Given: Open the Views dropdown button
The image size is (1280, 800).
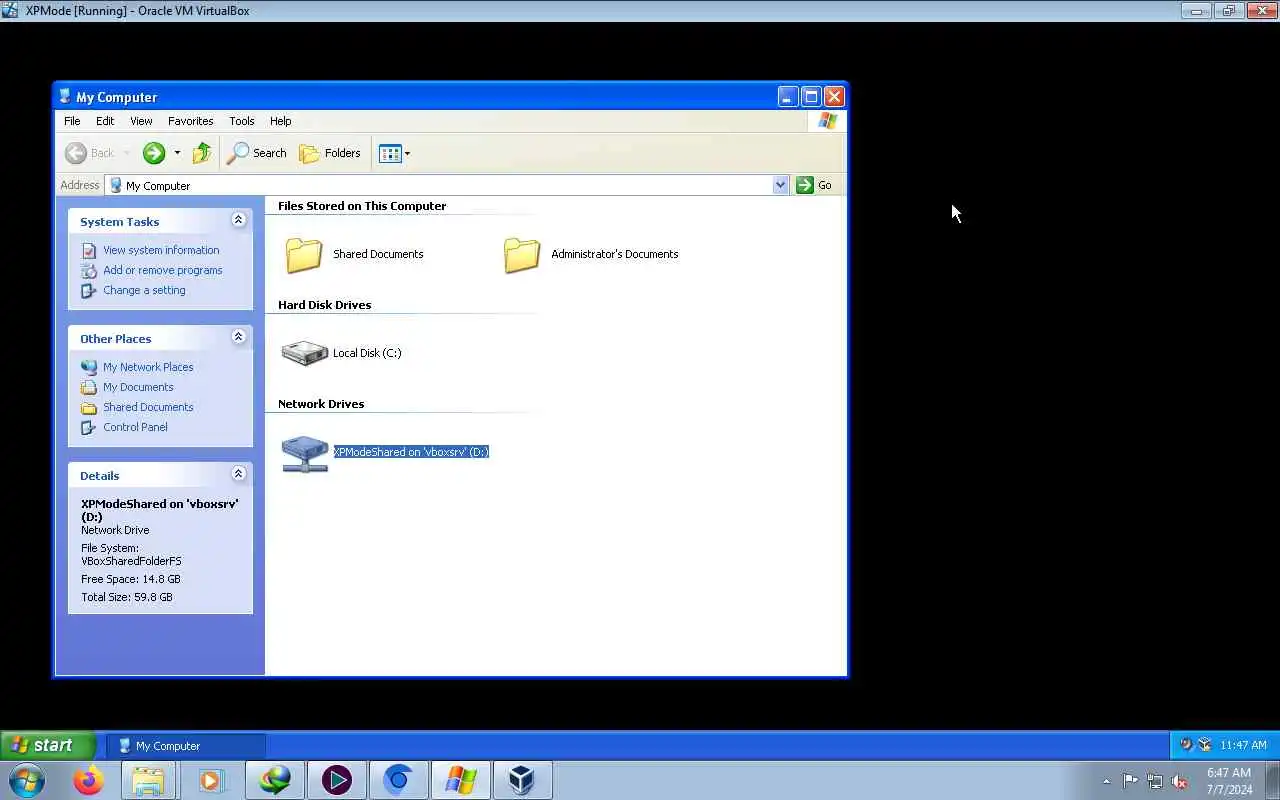Looking at the screenshot, I should [x=395, y=153].
